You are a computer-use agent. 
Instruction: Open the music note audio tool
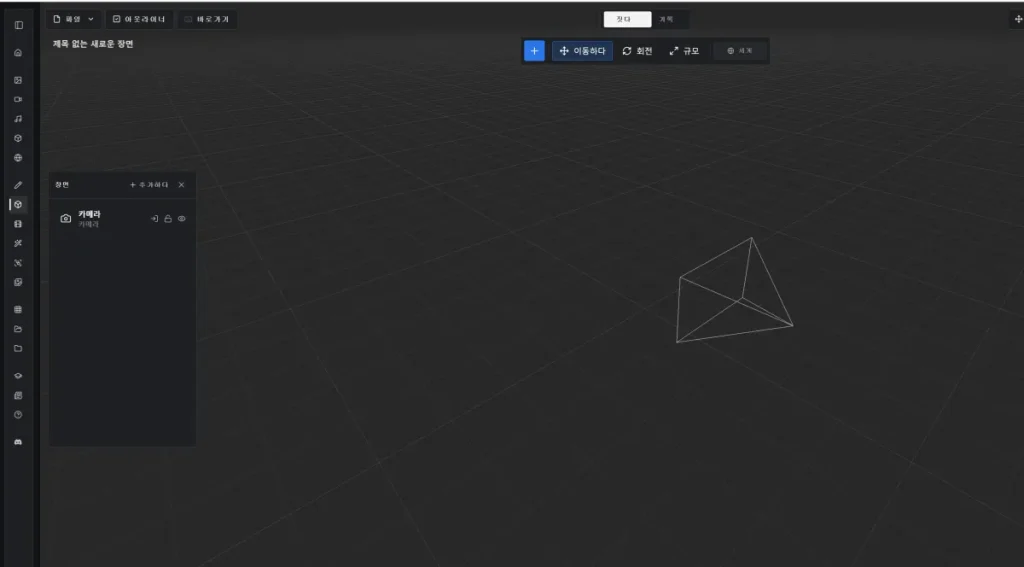[x=18, y=119]
